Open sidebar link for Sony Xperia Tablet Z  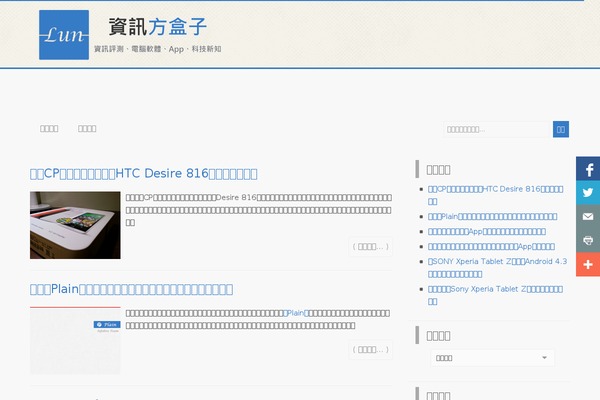(x=495, y=295)
